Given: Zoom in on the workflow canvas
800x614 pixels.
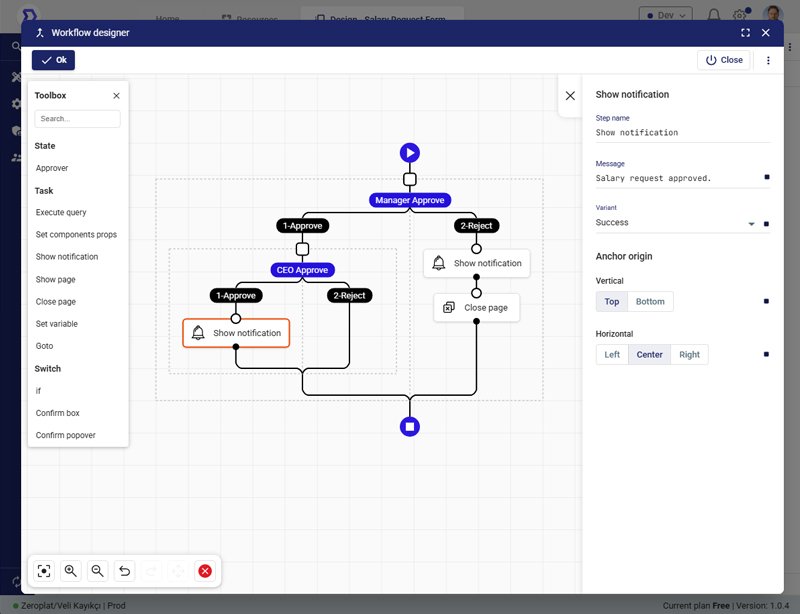Looking at the screenshot, I should coord(71,571).
